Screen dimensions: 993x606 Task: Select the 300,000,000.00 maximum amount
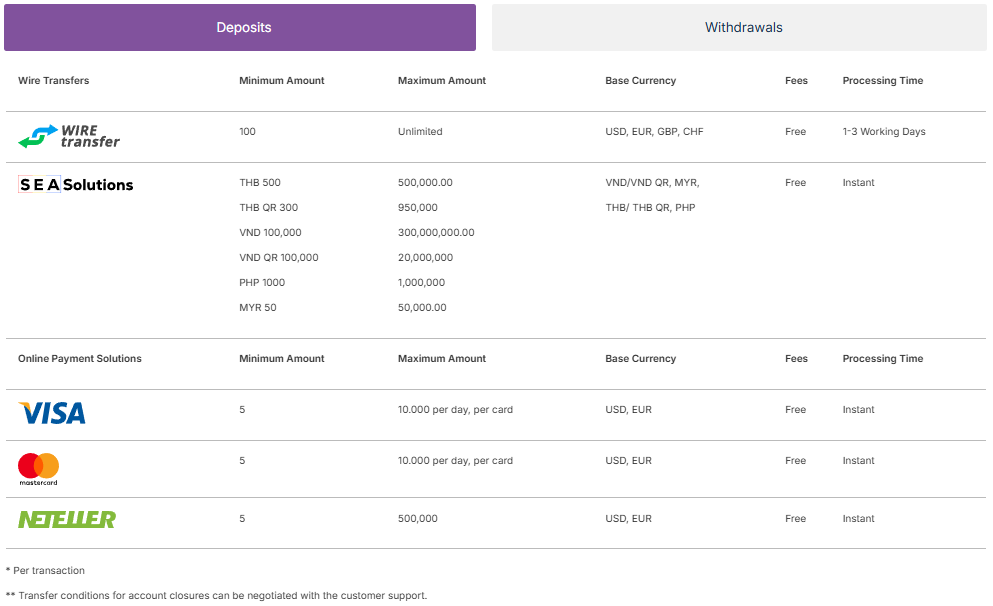[435, 233]
